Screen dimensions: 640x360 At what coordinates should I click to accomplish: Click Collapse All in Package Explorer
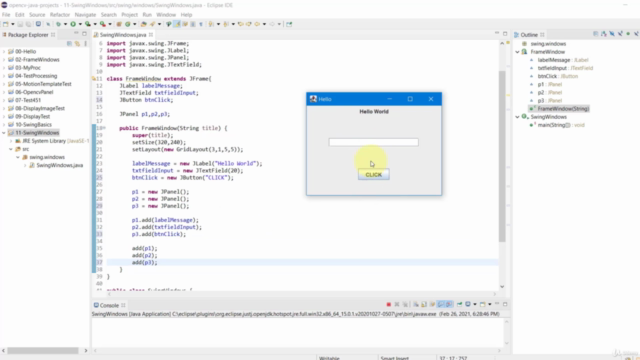click(69, 43)
